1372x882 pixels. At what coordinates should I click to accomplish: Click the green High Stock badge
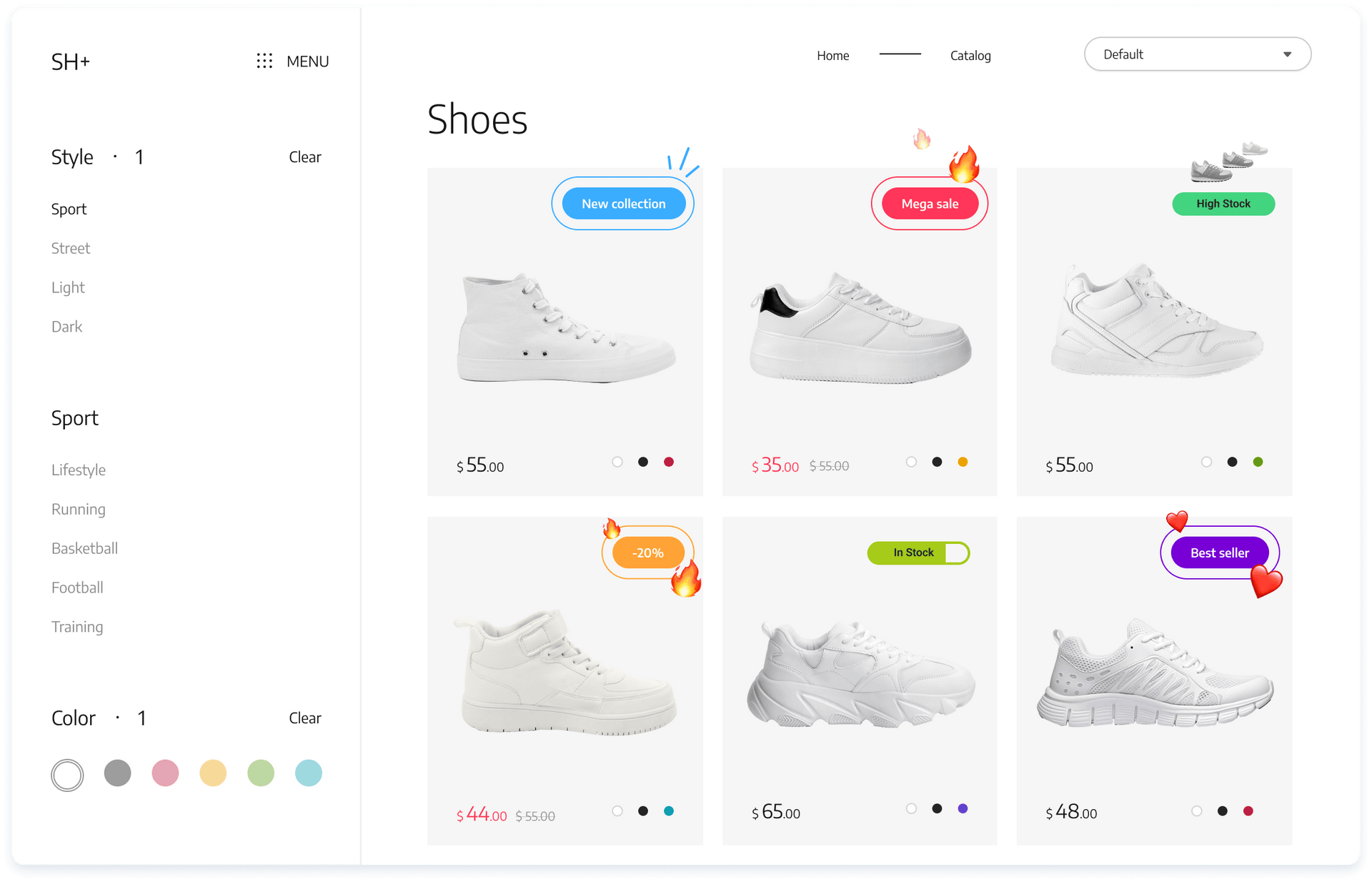tap(1223, 204)
